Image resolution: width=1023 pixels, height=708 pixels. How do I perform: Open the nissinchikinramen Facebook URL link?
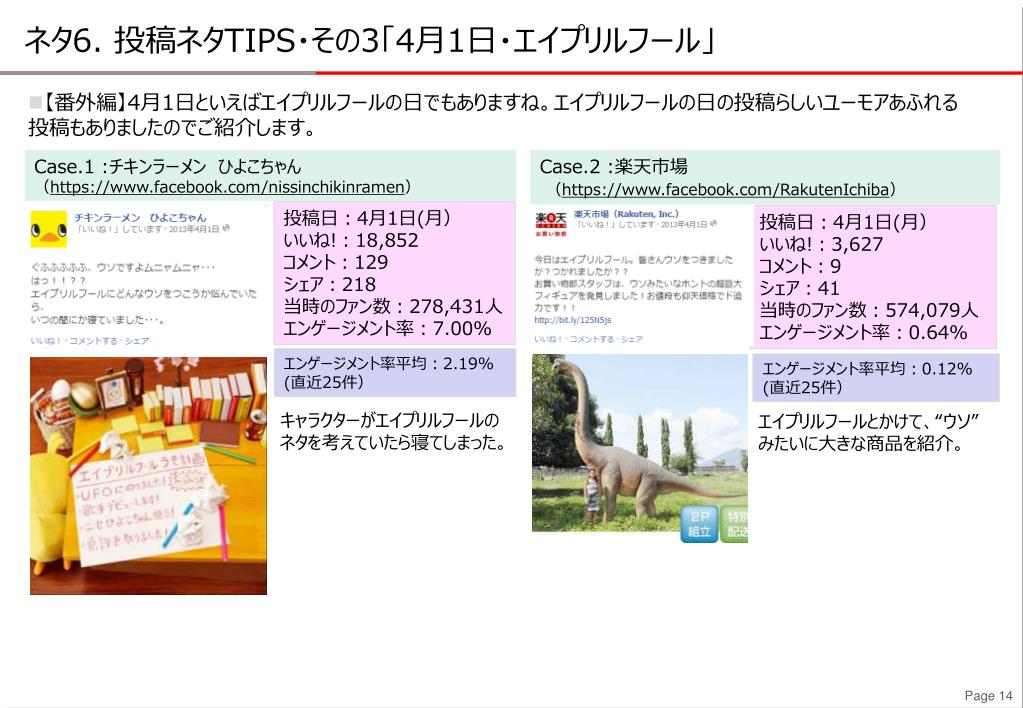(226, 187)
